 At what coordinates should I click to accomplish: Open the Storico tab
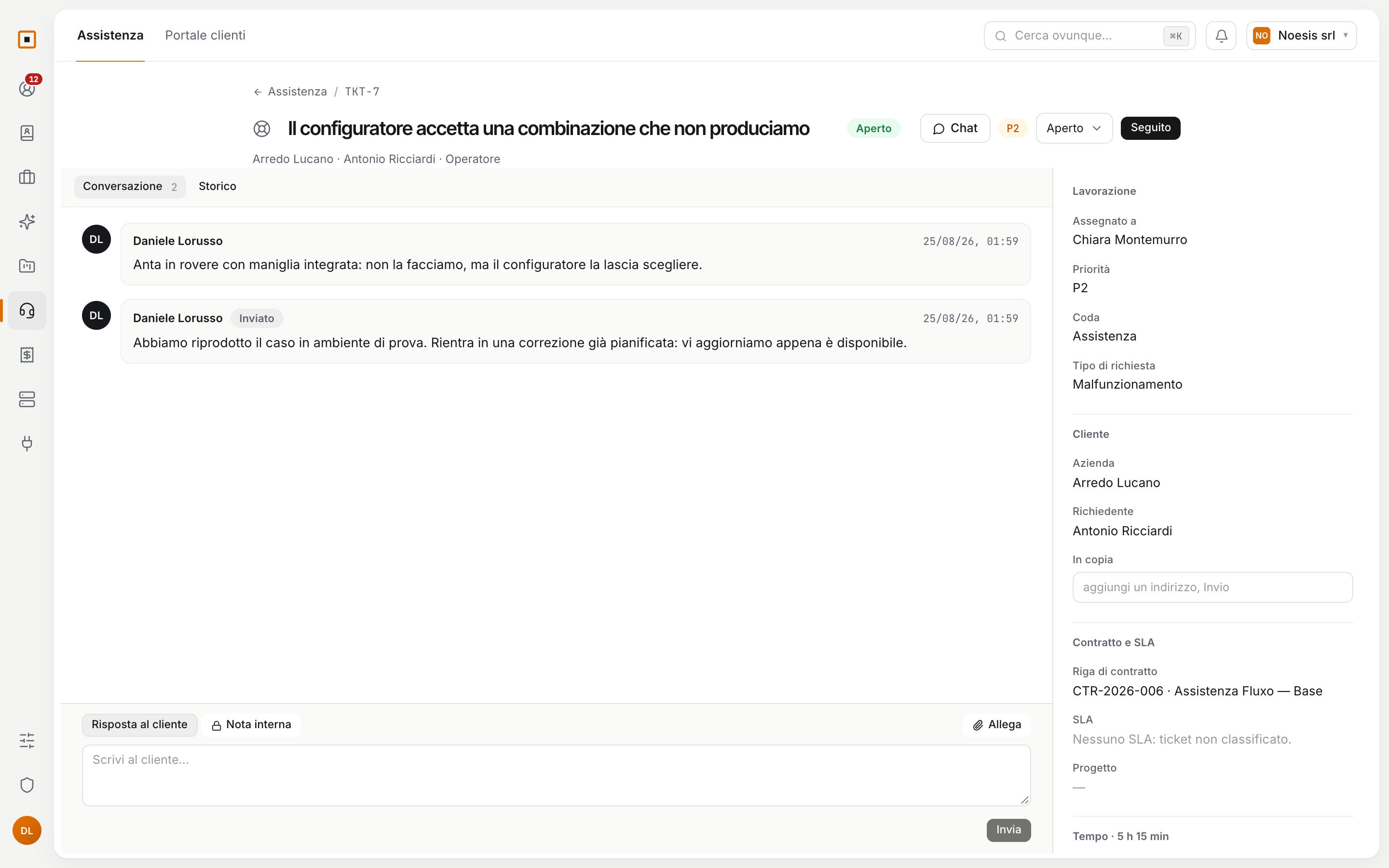coord(217,187)
